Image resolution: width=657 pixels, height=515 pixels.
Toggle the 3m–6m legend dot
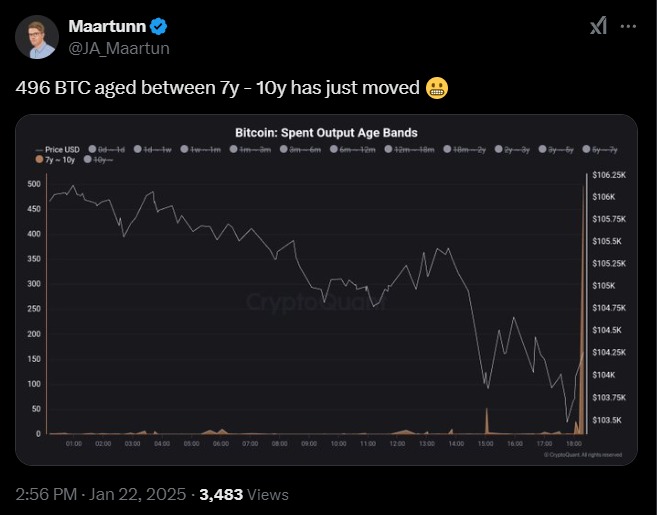284,149
